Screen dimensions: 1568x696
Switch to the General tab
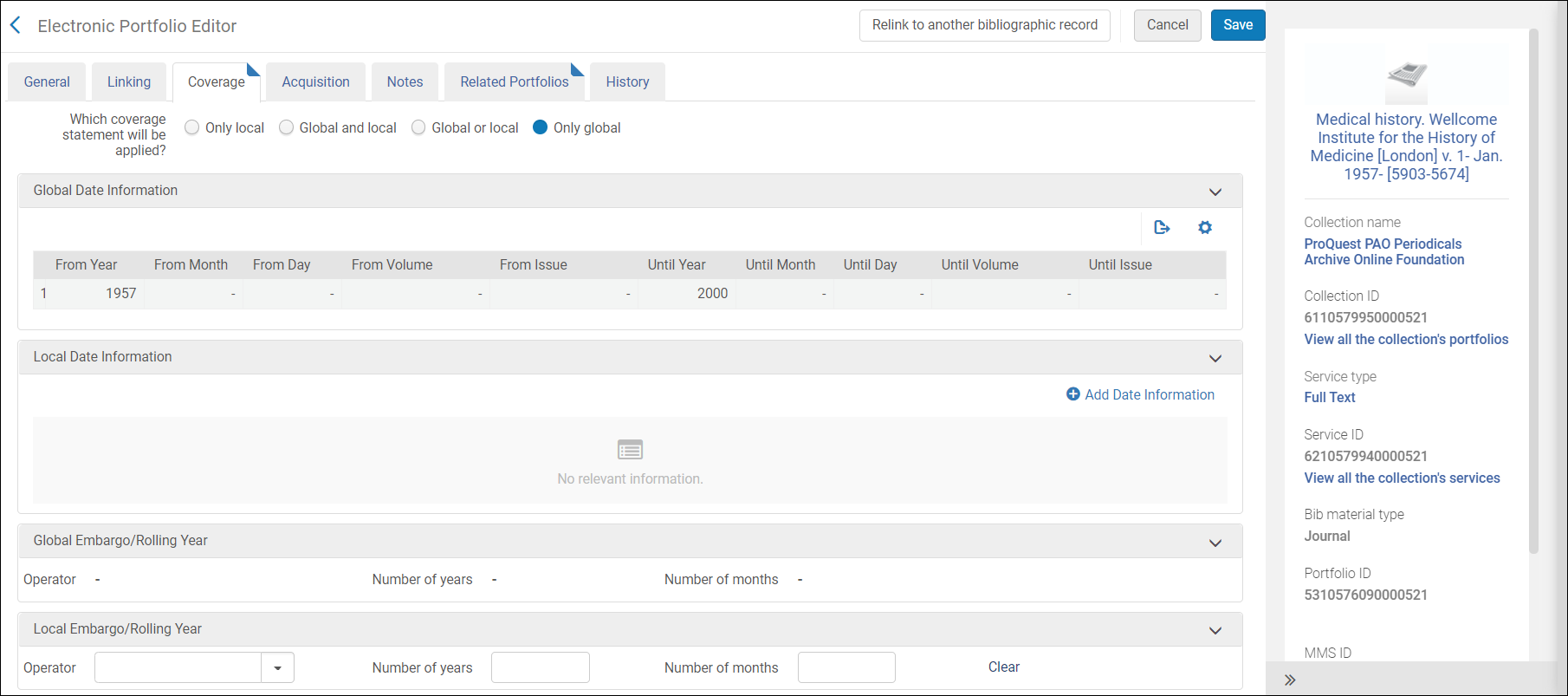coord(47,81)
